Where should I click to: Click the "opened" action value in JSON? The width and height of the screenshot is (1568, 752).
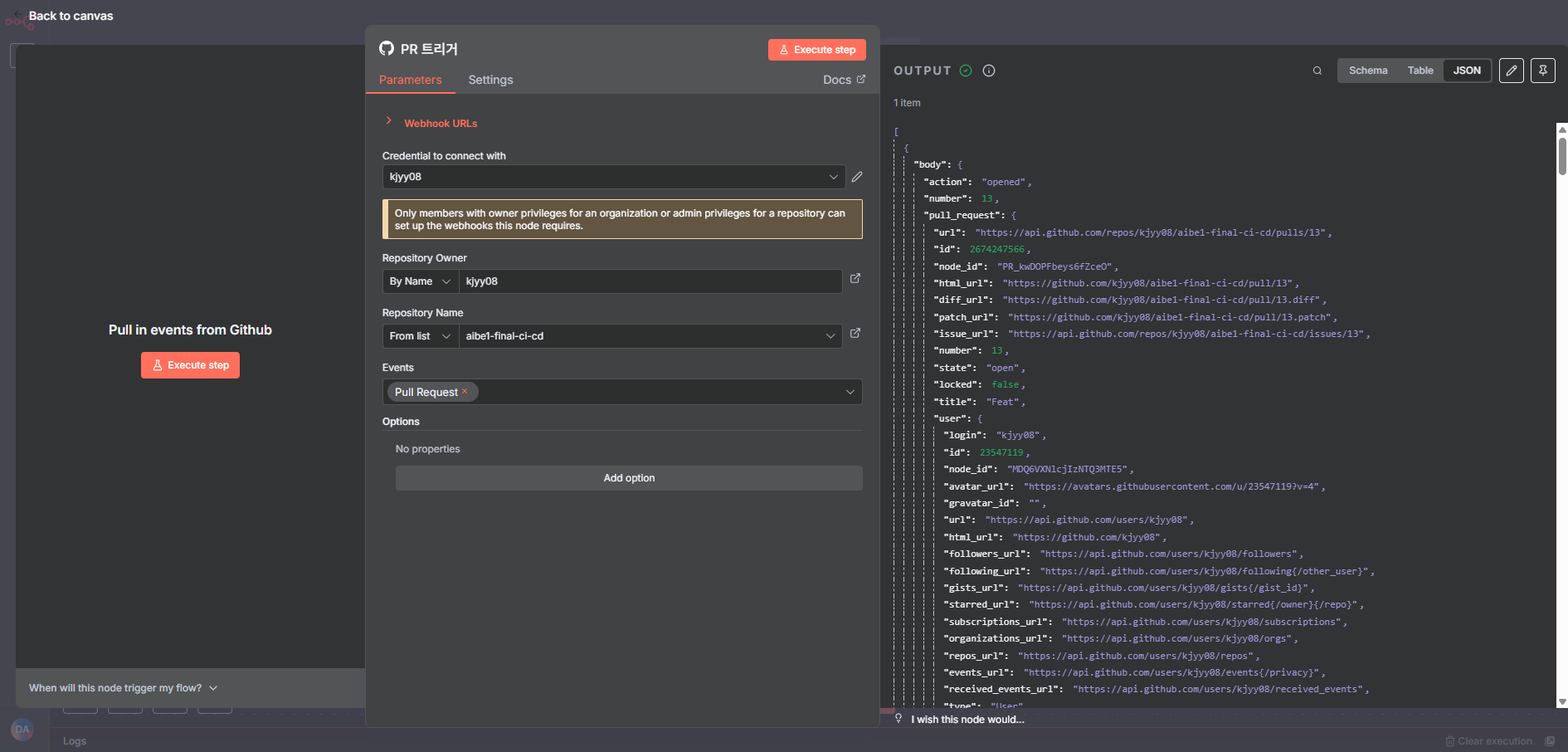[x=1004, y=182]
